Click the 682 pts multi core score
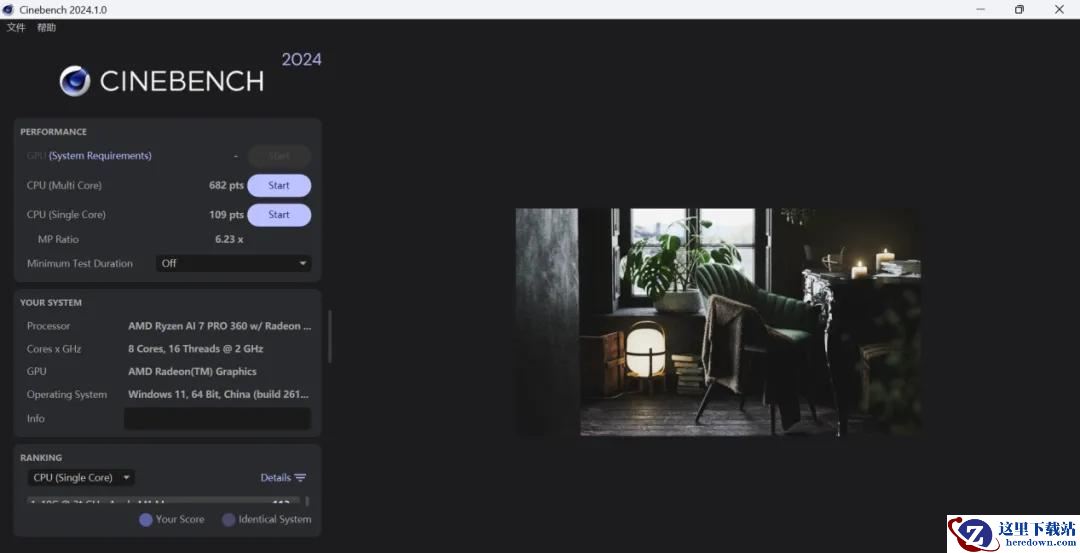 (x=226, y=185)
